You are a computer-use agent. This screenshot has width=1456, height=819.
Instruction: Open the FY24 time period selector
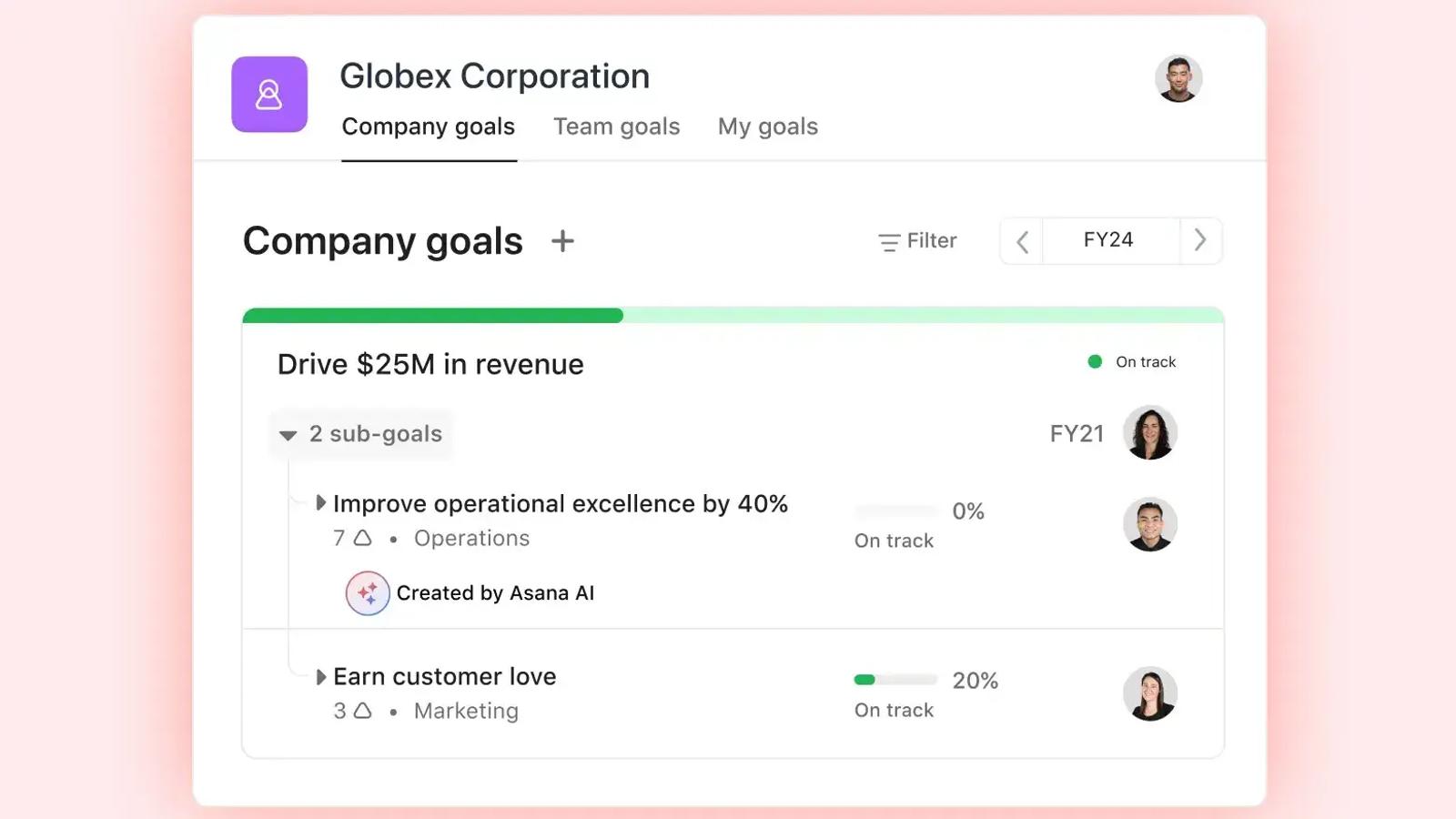pyautogui.click(x=1108, y=240)
